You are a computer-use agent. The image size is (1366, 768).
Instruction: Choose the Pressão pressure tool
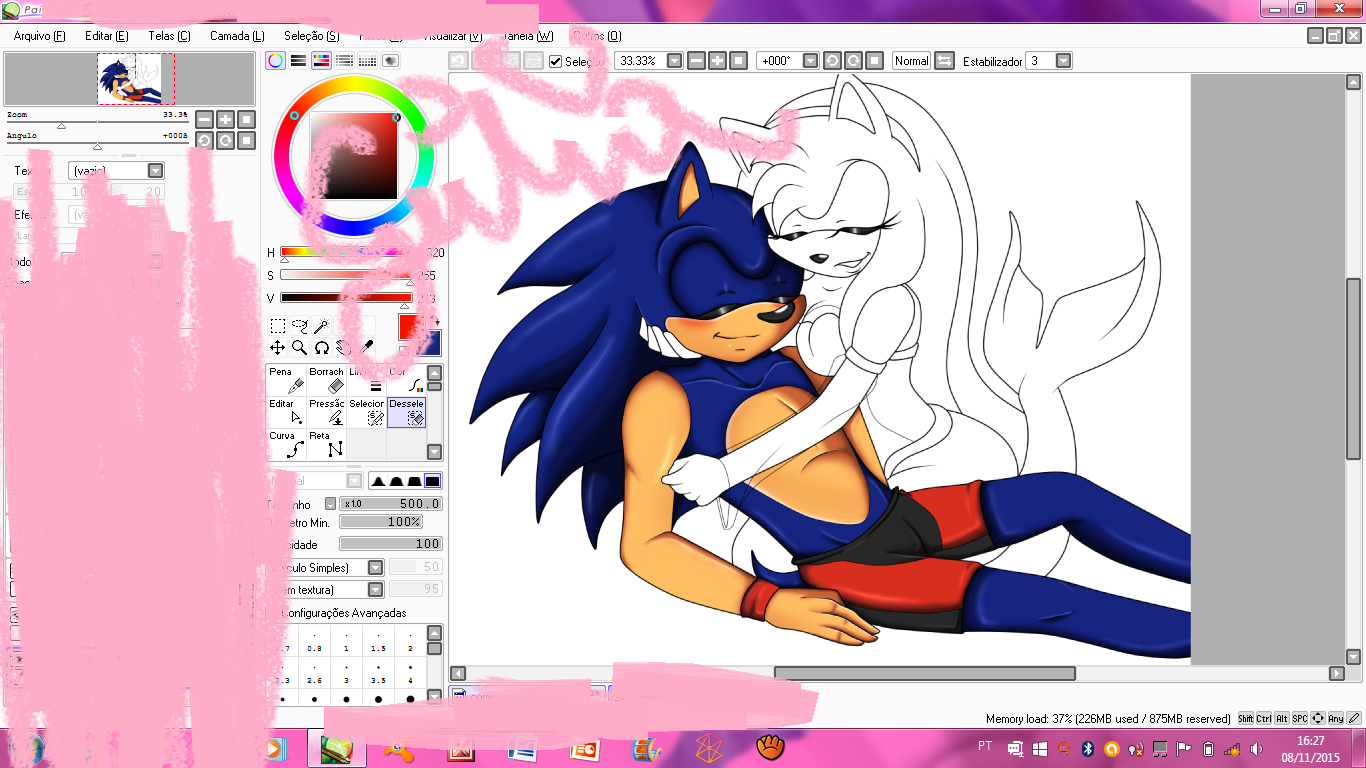[326, 412]
